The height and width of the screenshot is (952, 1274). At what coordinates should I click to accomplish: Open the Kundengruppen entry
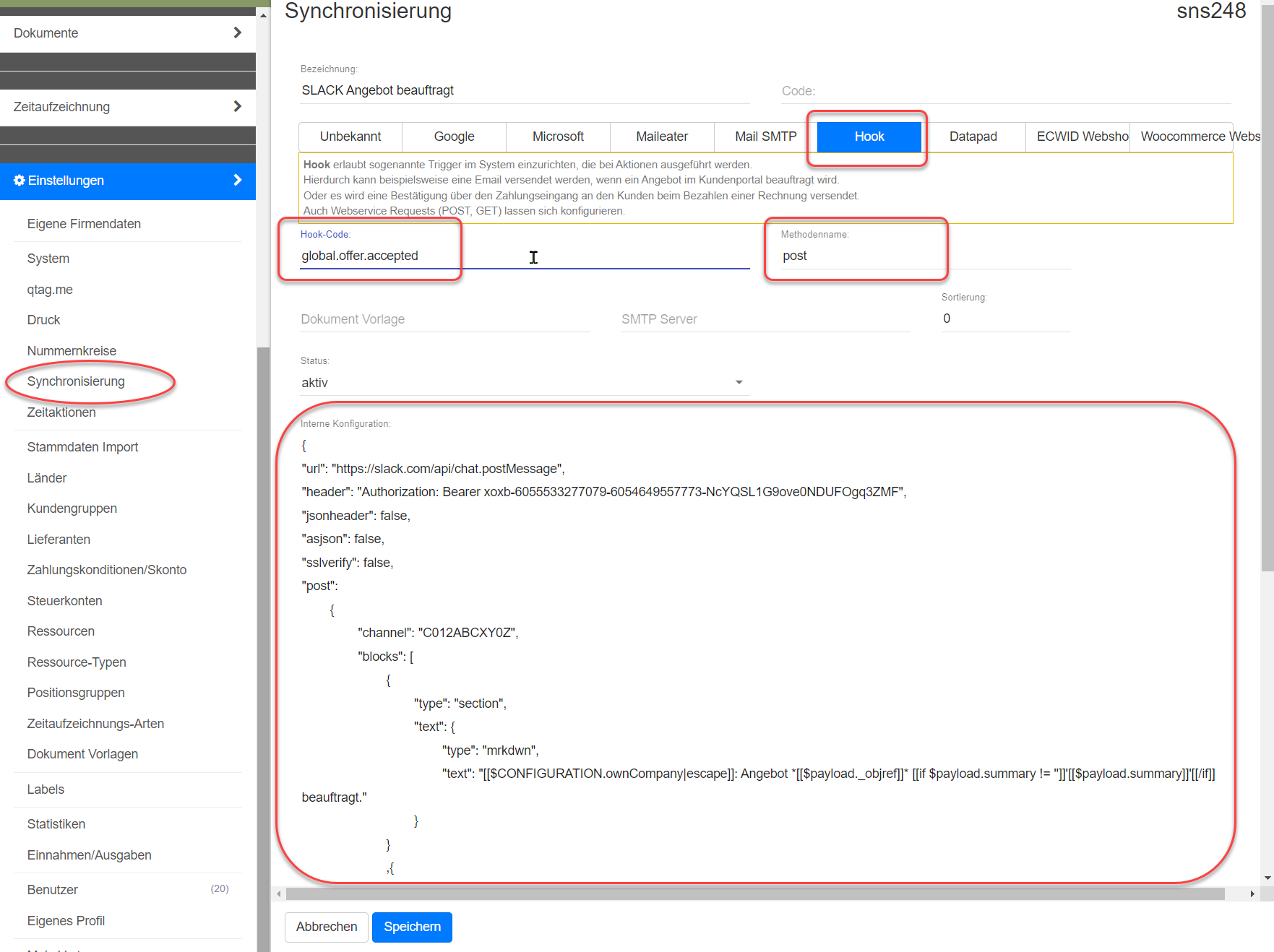[x=72, y=509]
